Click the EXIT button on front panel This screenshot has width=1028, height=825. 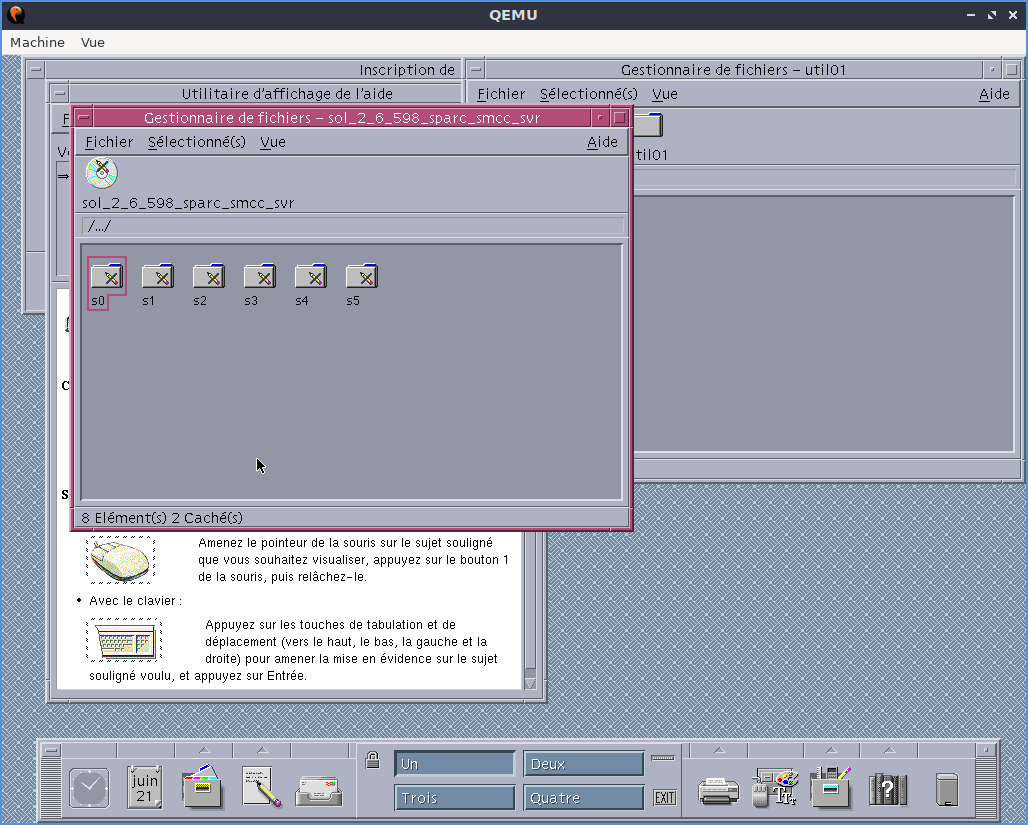665,798
